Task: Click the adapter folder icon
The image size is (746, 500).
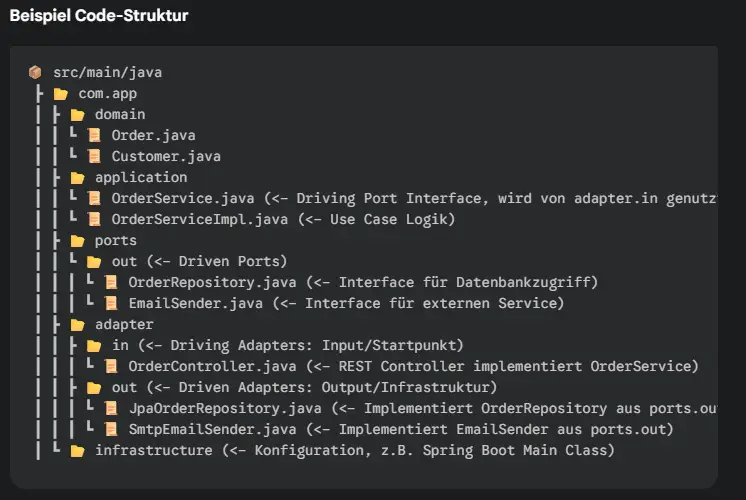Action: click(x=77, y=324)
